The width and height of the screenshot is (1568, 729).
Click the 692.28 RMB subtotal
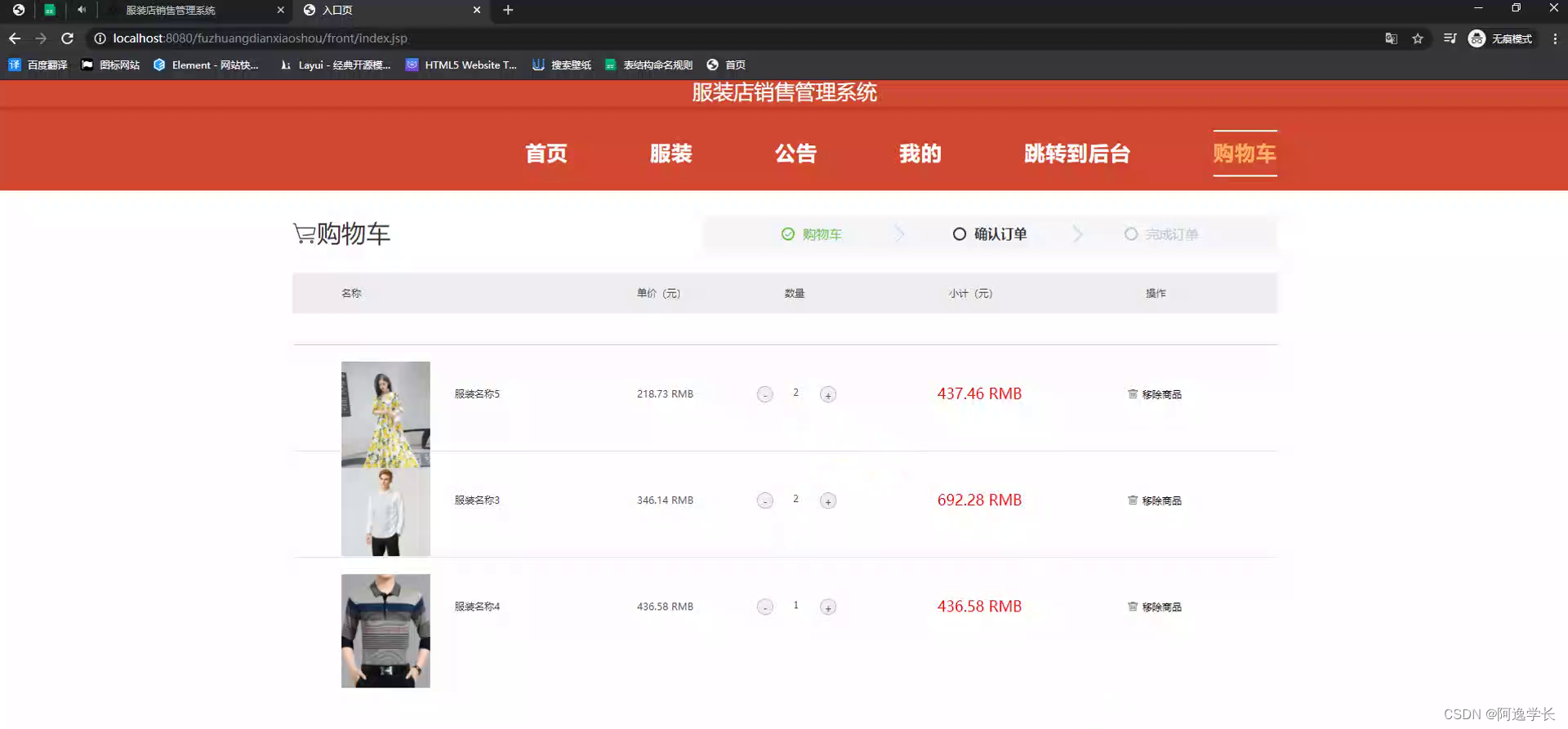pos(979,500)
